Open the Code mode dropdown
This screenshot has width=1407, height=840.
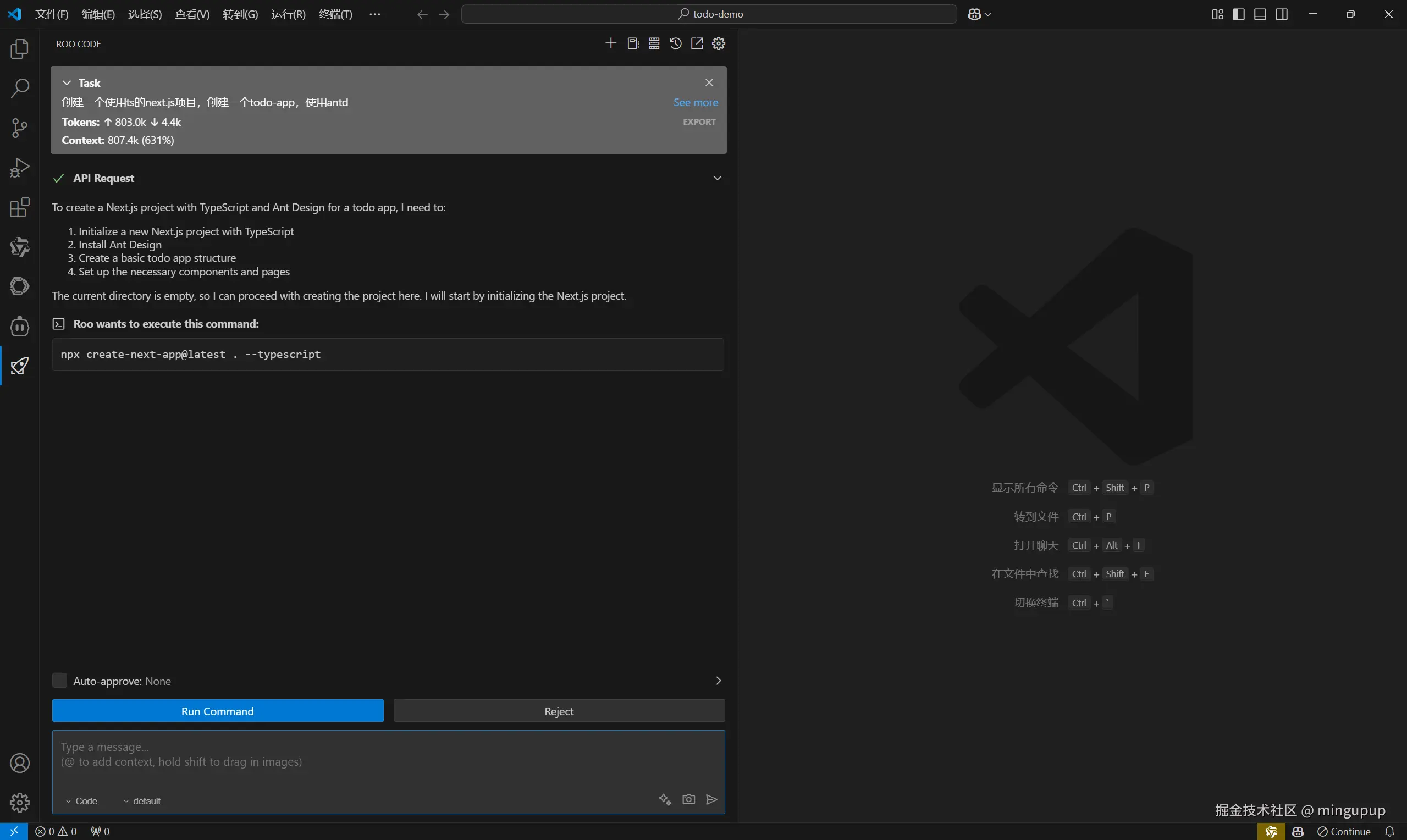(81, 801)
